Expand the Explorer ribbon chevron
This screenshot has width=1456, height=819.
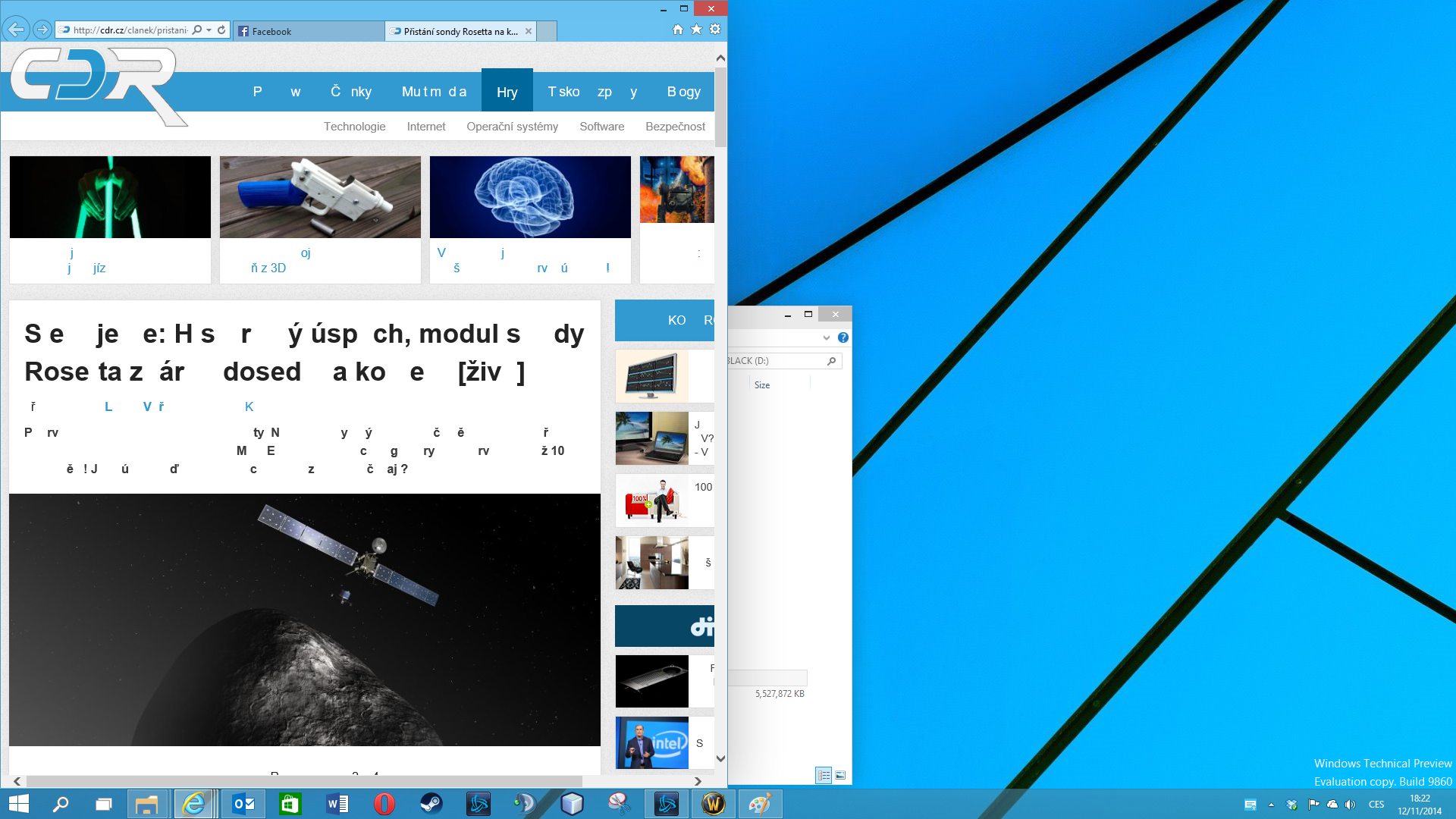[827, 337]
